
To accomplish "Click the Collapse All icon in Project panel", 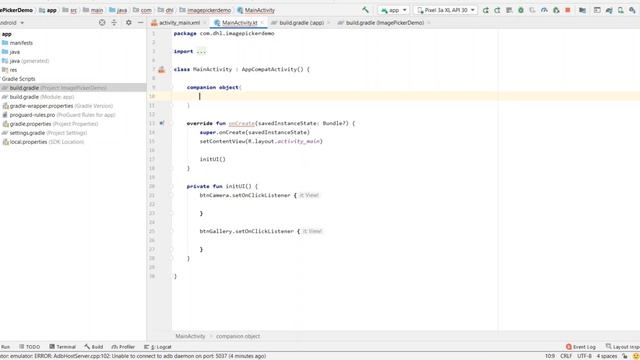I will coord(114,23).
